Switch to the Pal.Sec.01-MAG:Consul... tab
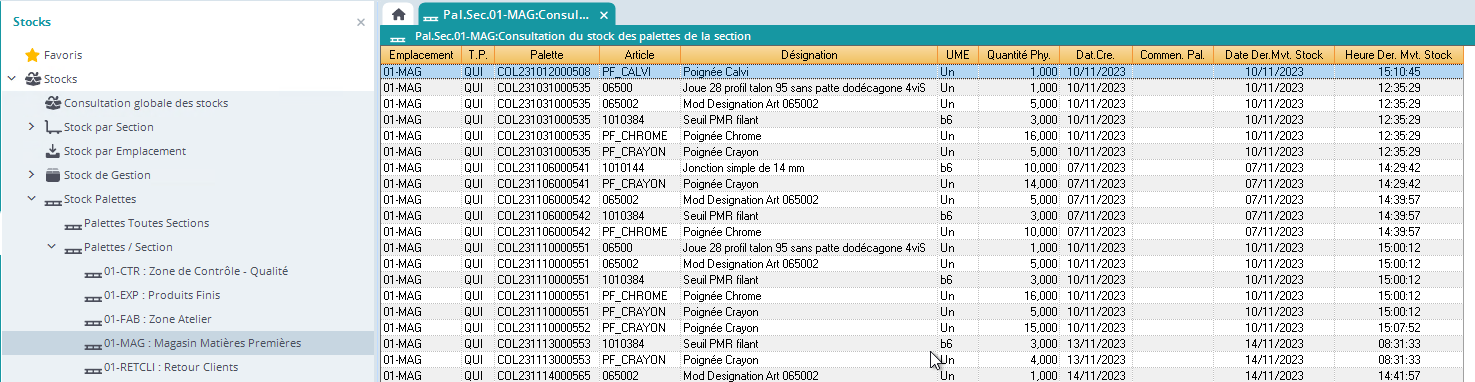Image resolution: width=1475 pixels, height=382 pixels. [517, 15]
